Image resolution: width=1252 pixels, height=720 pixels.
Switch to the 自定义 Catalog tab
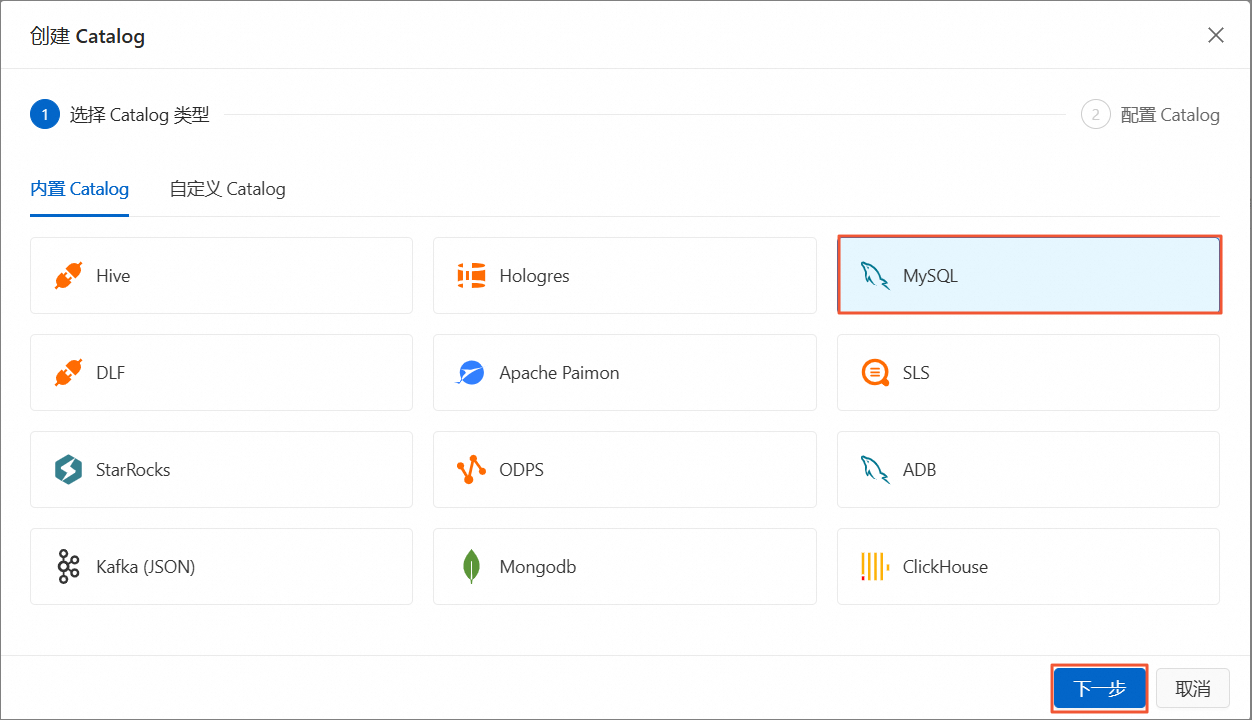(227, 189)
